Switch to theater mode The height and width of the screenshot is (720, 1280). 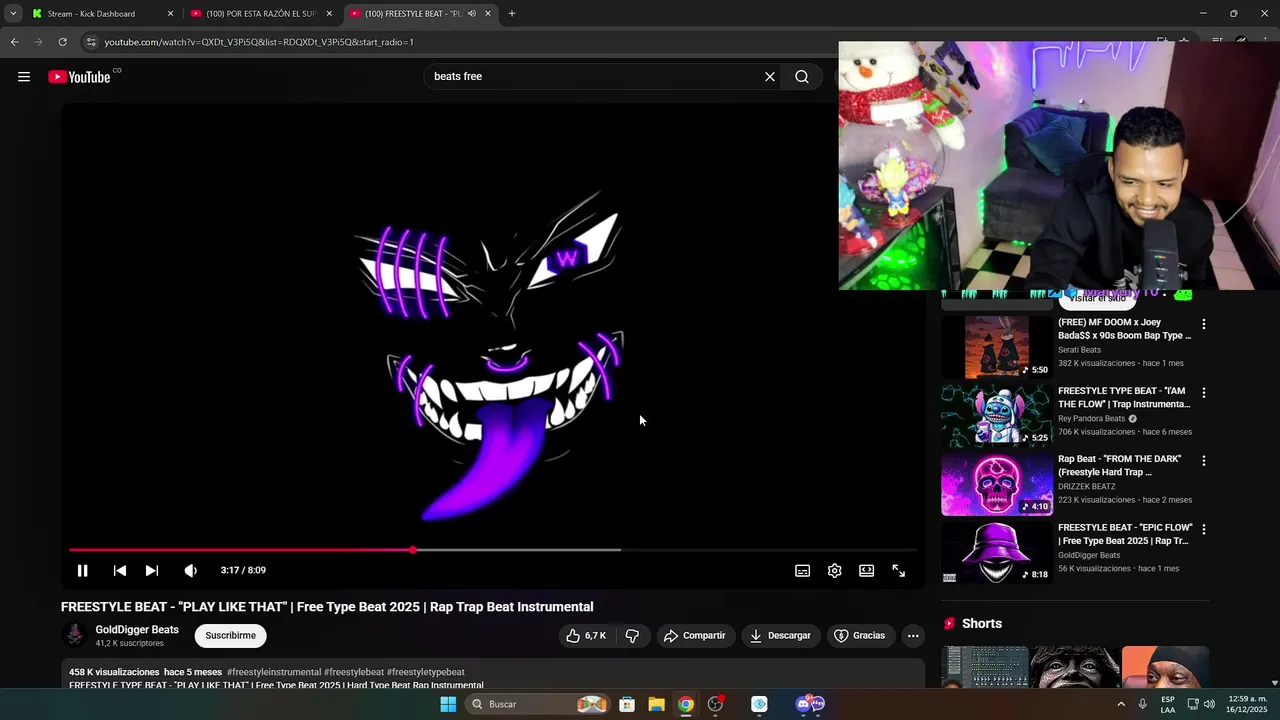[x=867, y=571]
